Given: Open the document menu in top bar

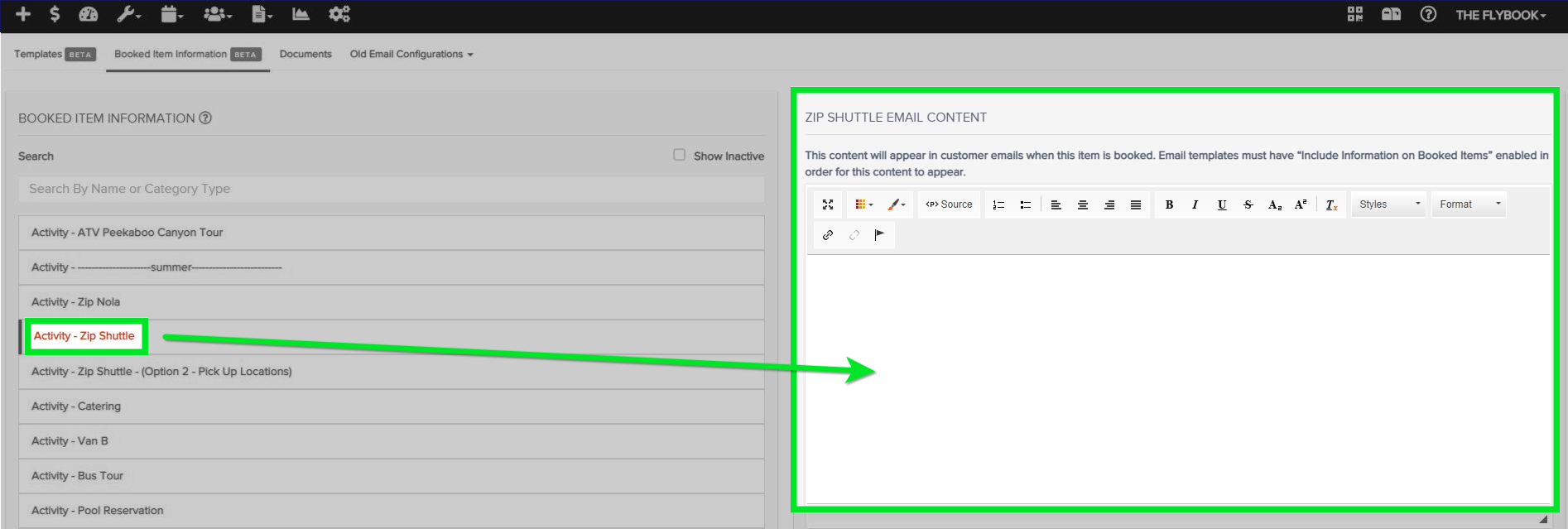Looking at the screenshot, I should click(x=262, y=14).
